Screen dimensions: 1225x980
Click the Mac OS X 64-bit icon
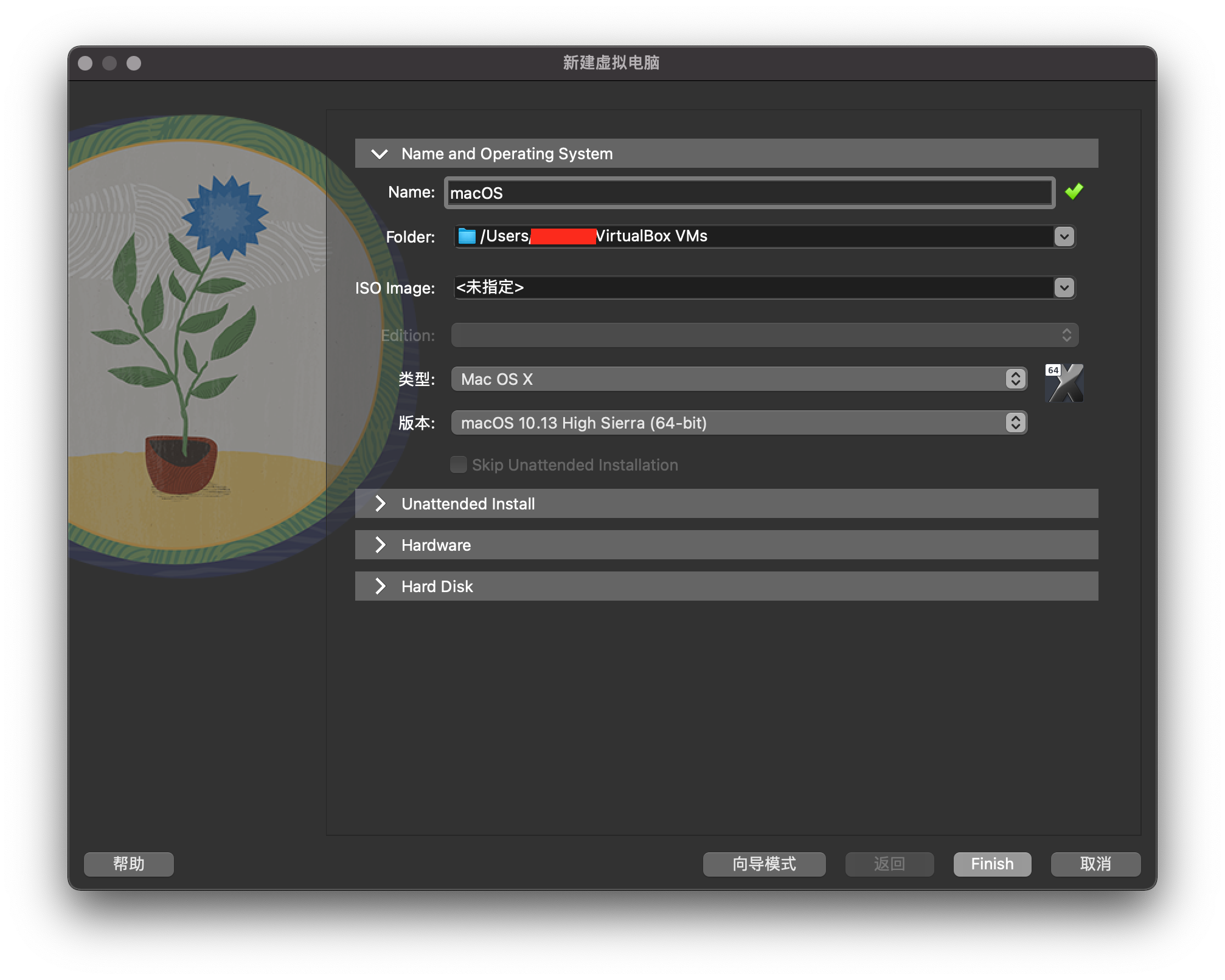(1064, 383)
